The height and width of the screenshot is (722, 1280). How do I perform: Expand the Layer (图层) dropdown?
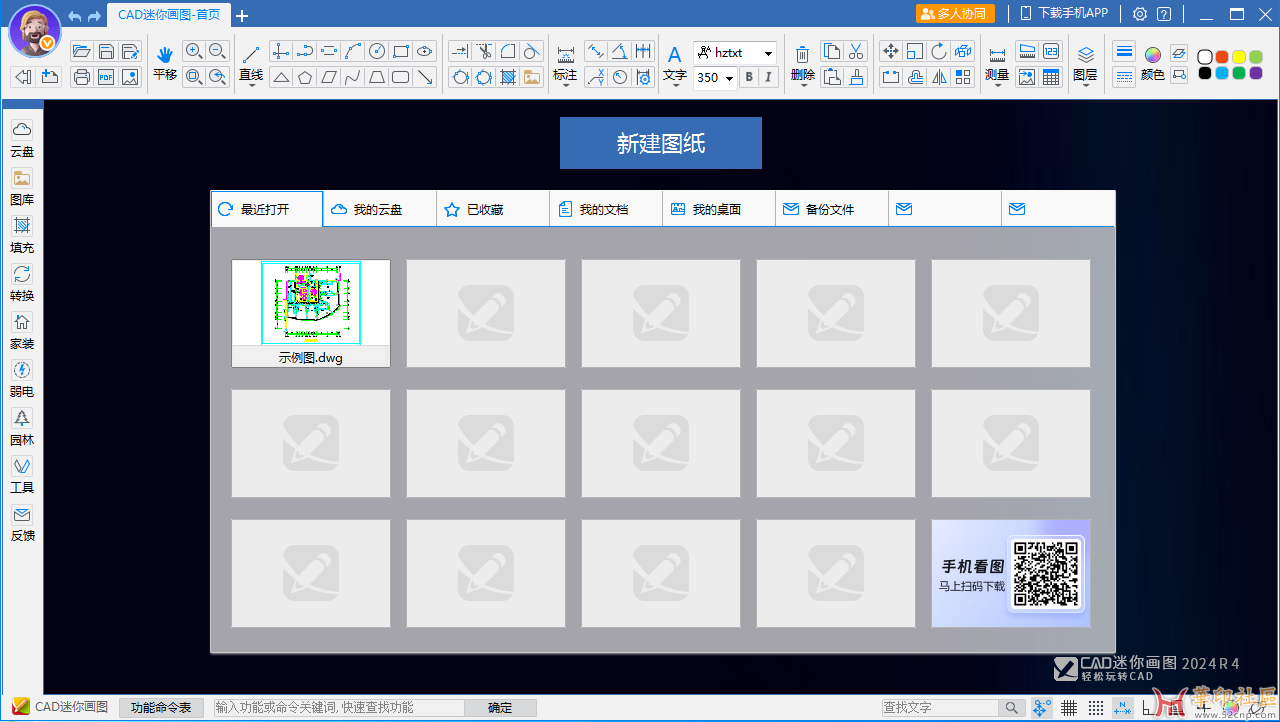click(1085, 85)
